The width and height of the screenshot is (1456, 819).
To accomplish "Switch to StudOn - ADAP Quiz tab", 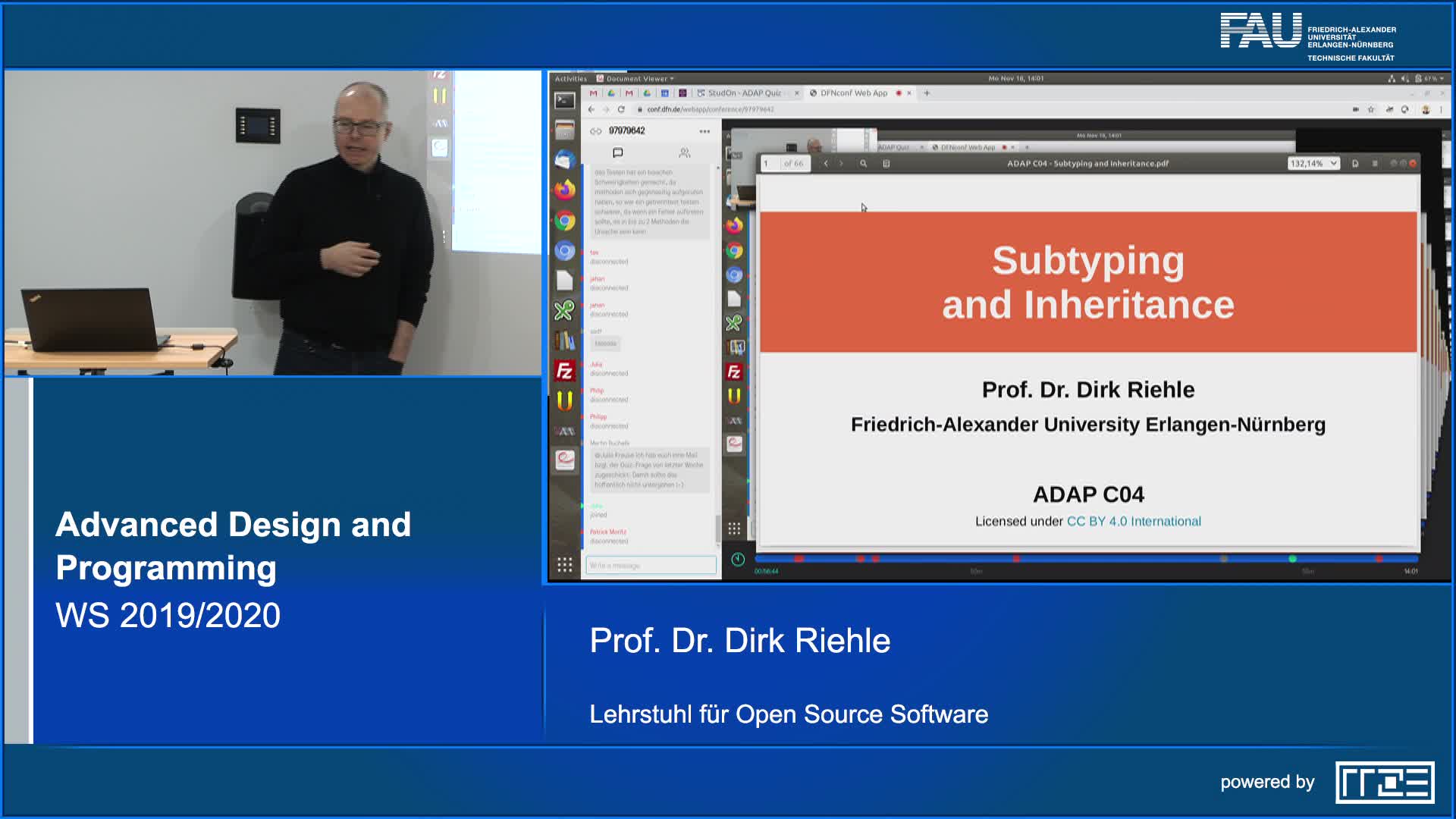I will [x=743, y=93].
